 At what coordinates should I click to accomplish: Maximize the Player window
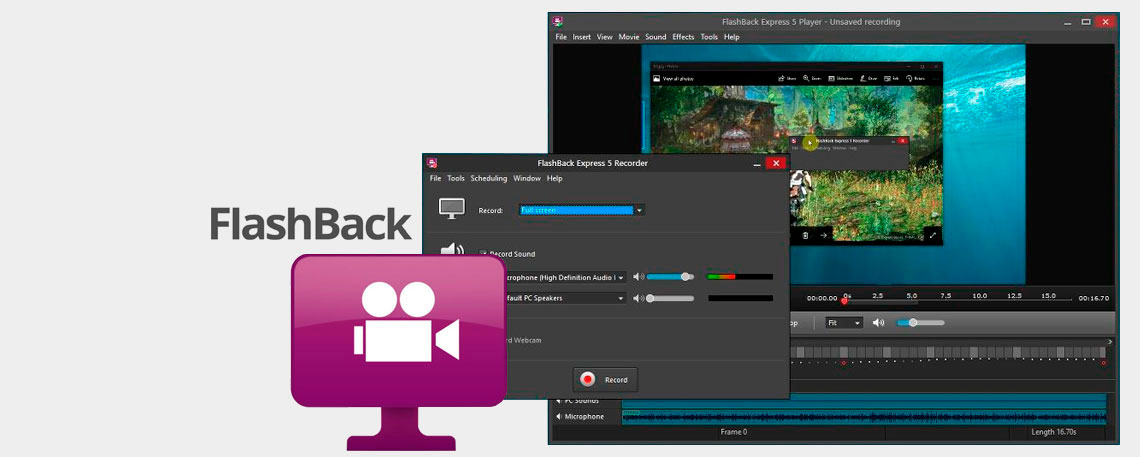(x=1086, y=22)
